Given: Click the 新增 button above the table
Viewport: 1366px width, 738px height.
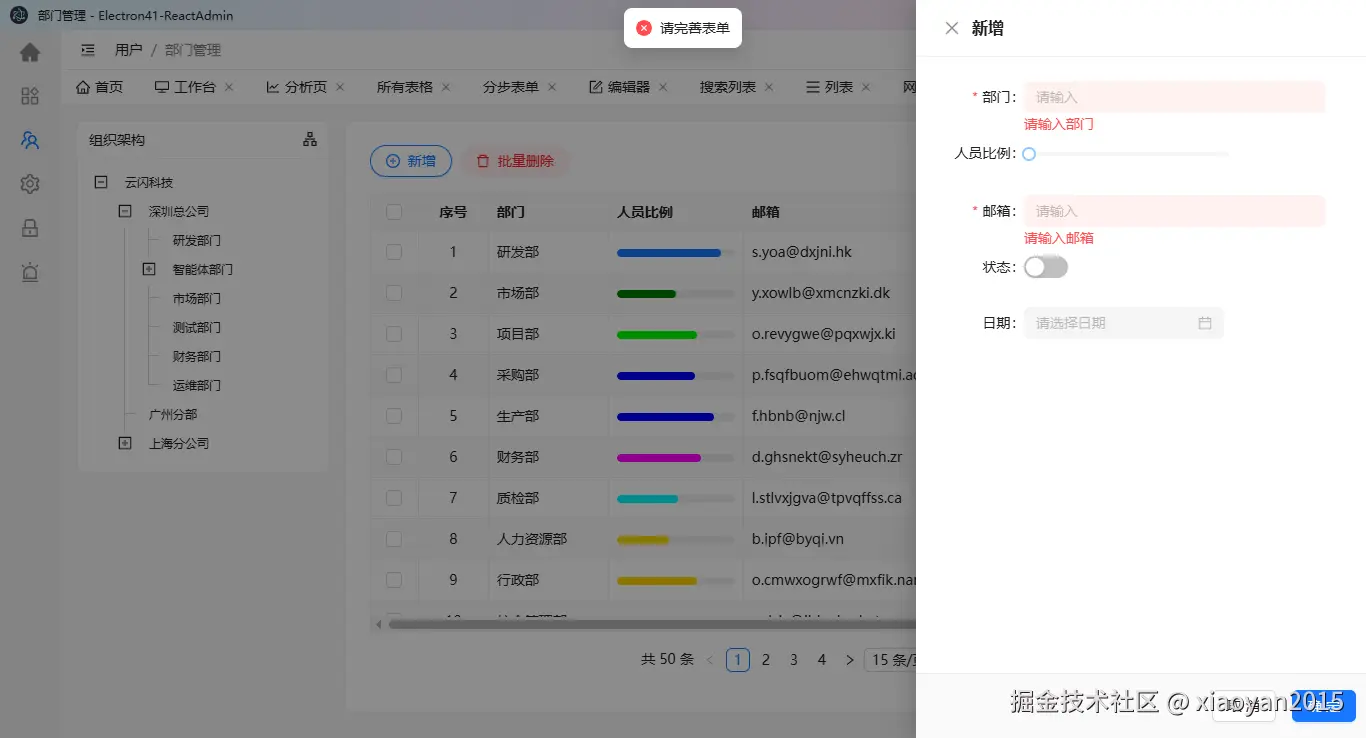Looking at the screenshot, I should (x=411, y=161).
